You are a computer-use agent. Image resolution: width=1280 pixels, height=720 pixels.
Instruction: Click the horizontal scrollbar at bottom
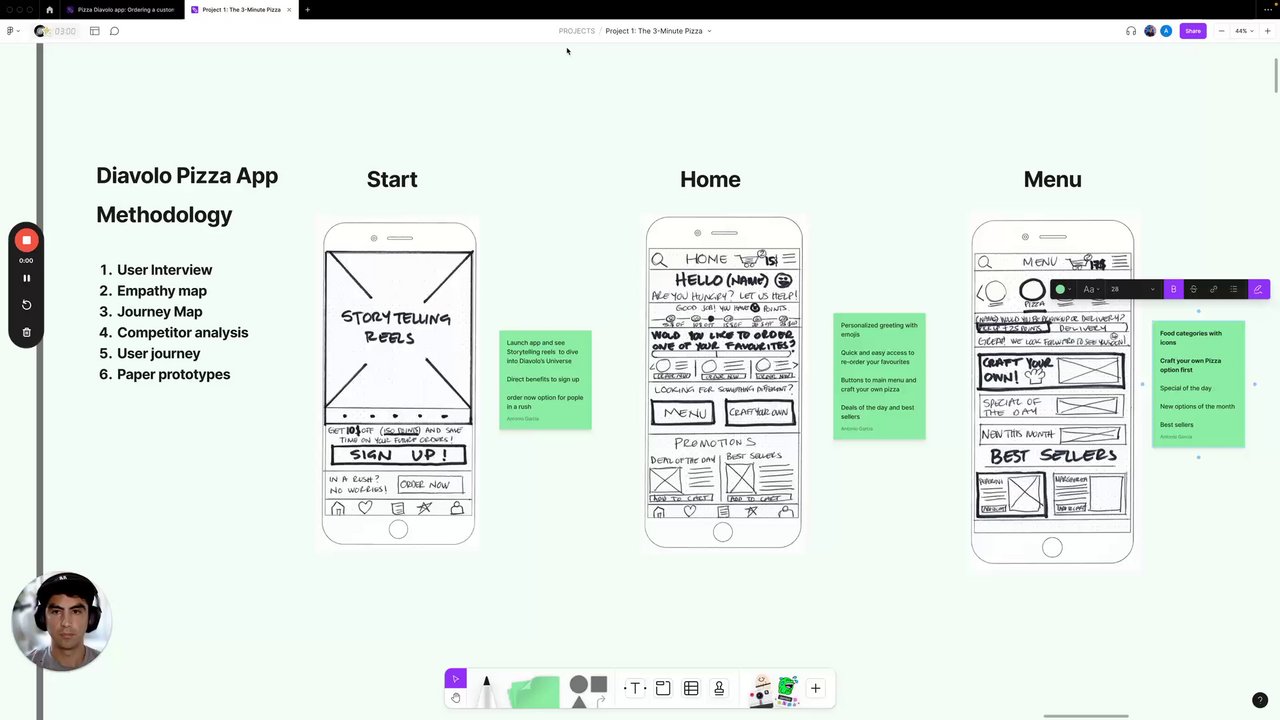tap(1086, 716)
